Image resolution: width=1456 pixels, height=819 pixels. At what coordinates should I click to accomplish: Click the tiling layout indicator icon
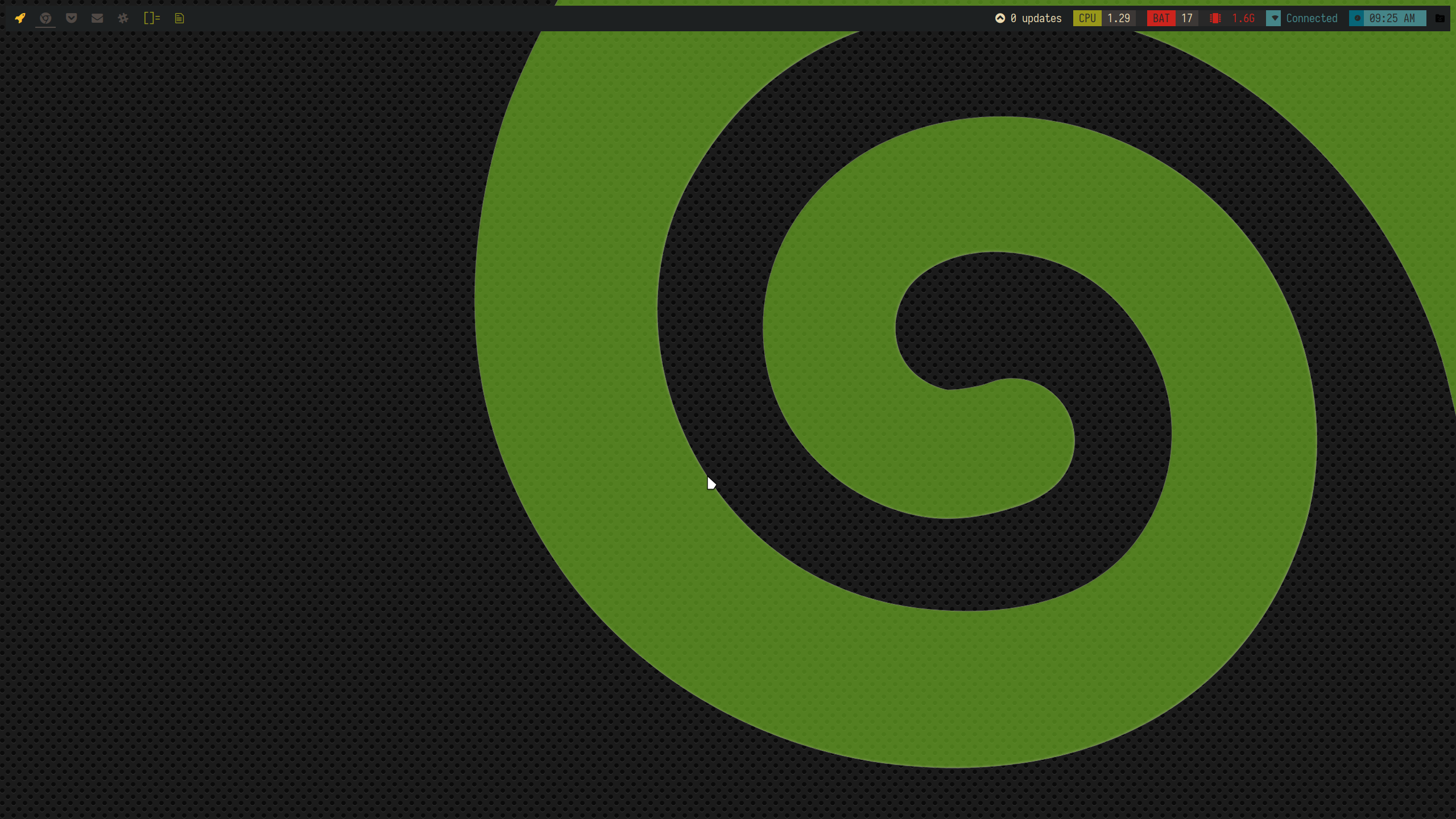click(152, 18)
